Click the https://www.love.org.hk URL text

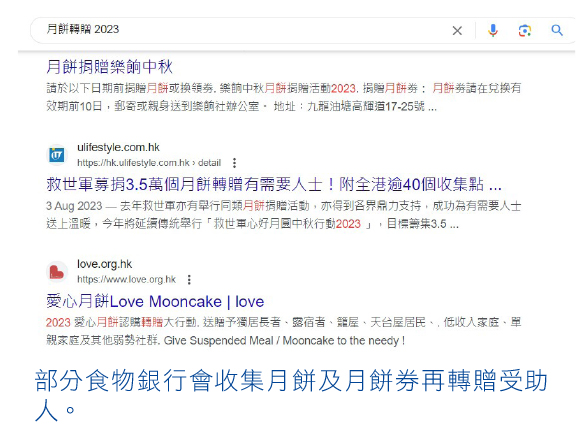[126, 280]
